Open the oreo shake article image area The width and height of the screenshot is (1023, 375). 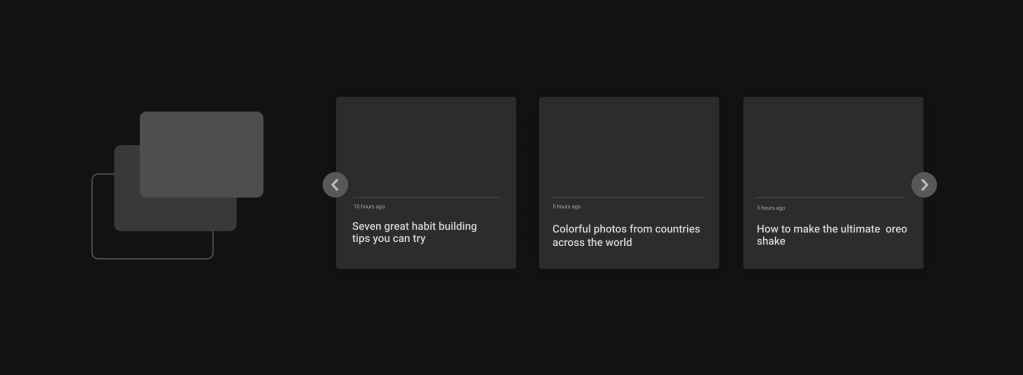click(x=833, y=147)
